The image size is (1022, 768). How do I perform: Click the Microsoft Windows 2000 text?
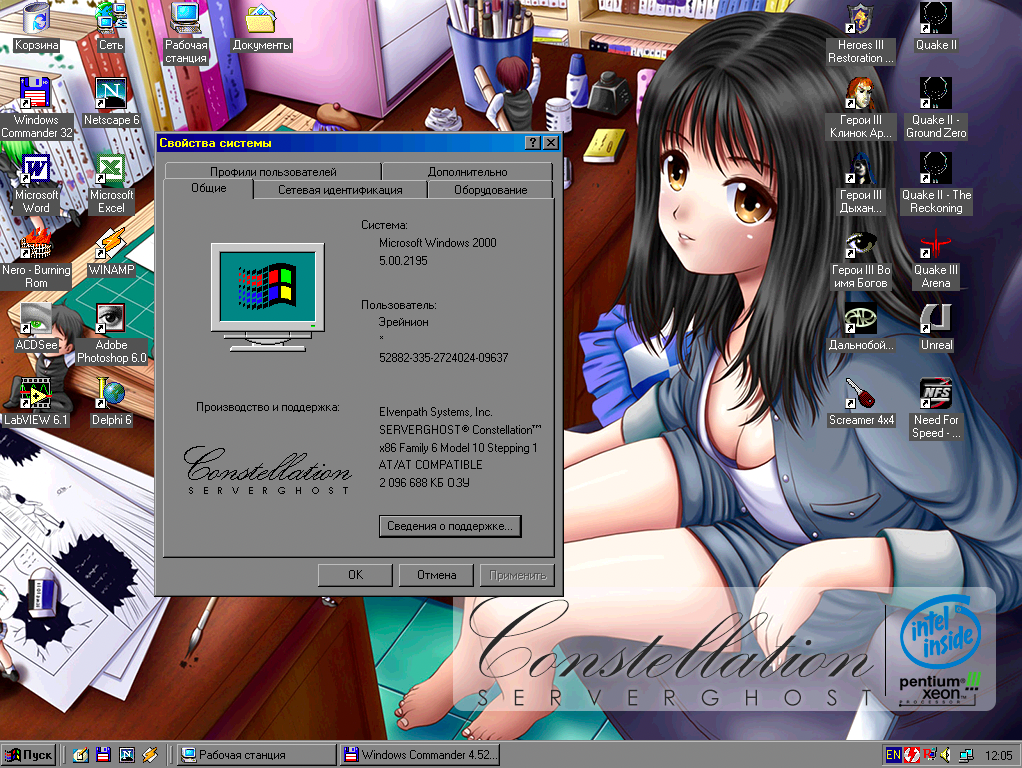[x=438, y=243]
